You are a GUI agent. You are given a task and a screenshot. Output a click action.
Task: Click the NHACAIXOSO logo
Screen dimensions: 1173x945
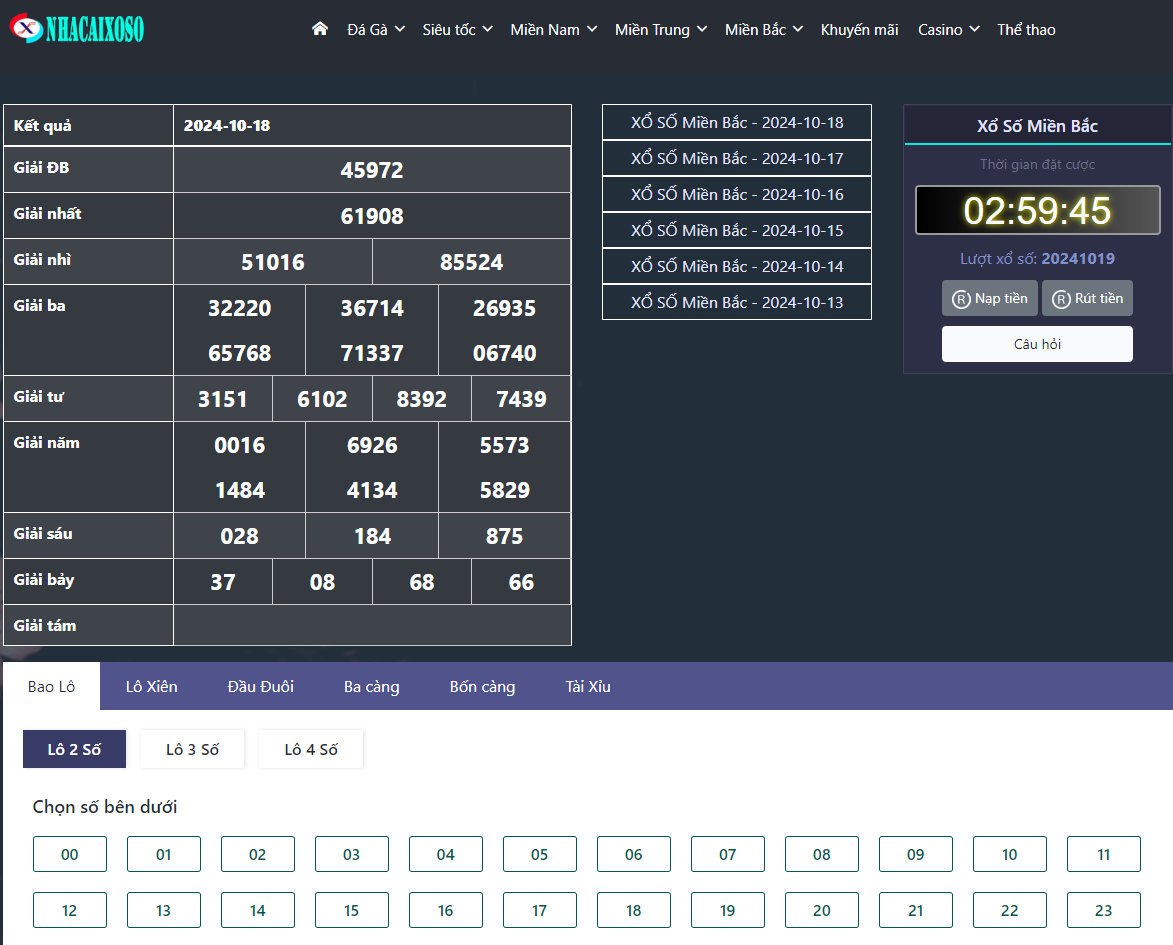click(x=78, y=29)
